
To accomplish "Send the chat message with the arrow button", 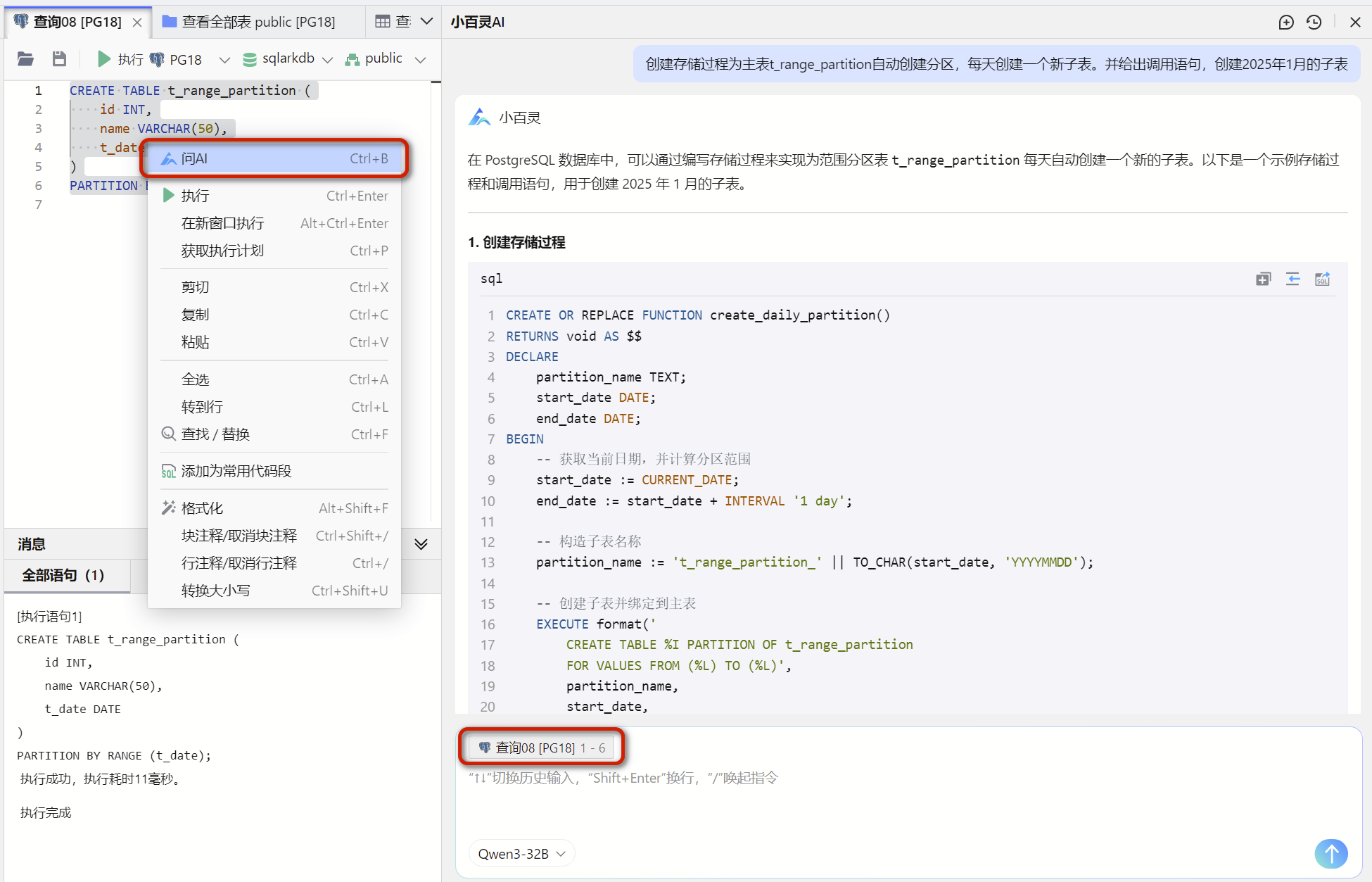I will (1331, 854).
